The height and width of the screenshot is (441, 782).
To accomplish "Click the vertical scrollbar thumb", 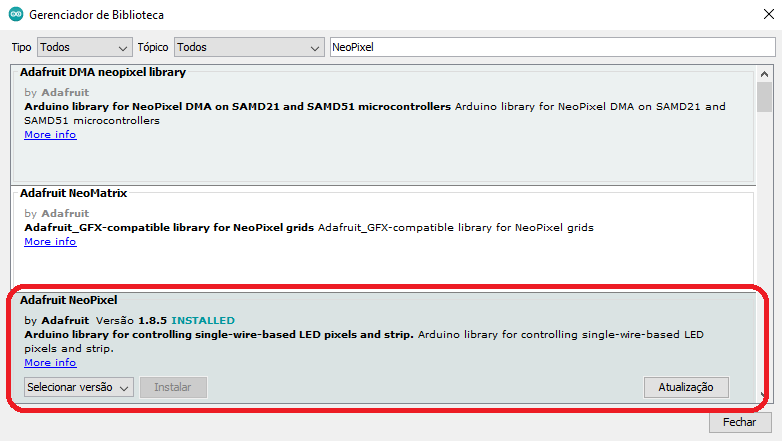I will click(764, 97).
